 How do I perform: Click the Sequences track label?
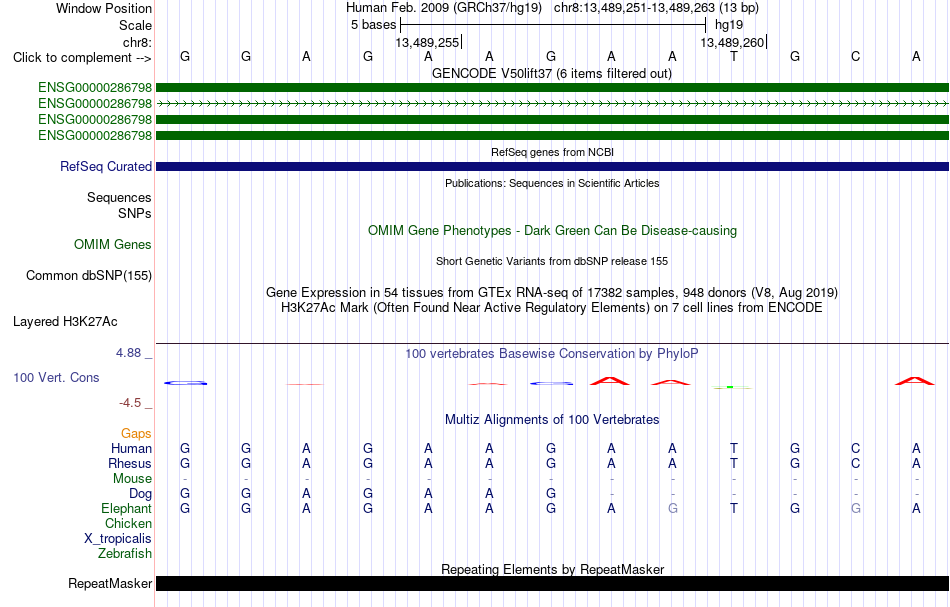pos(119,197)
